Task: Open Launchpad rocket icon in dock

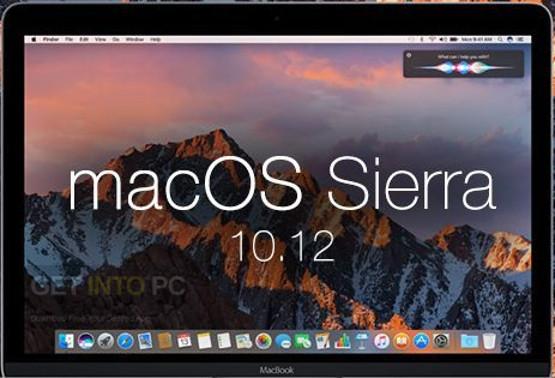Action: [x=105, y=341]
